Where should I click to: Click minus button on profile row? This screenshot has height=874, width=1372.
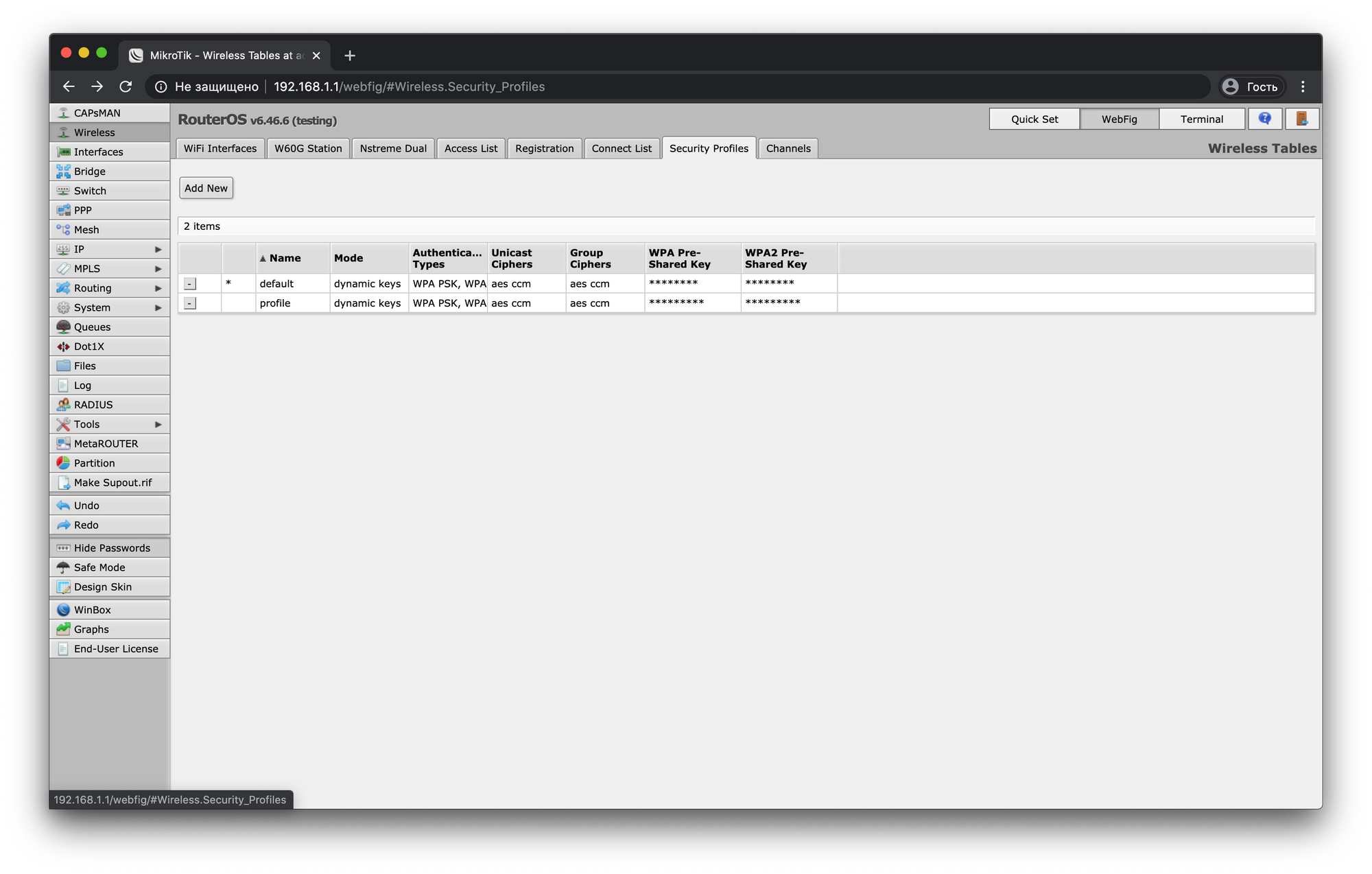pyautogui.click(x=190, y=303)
